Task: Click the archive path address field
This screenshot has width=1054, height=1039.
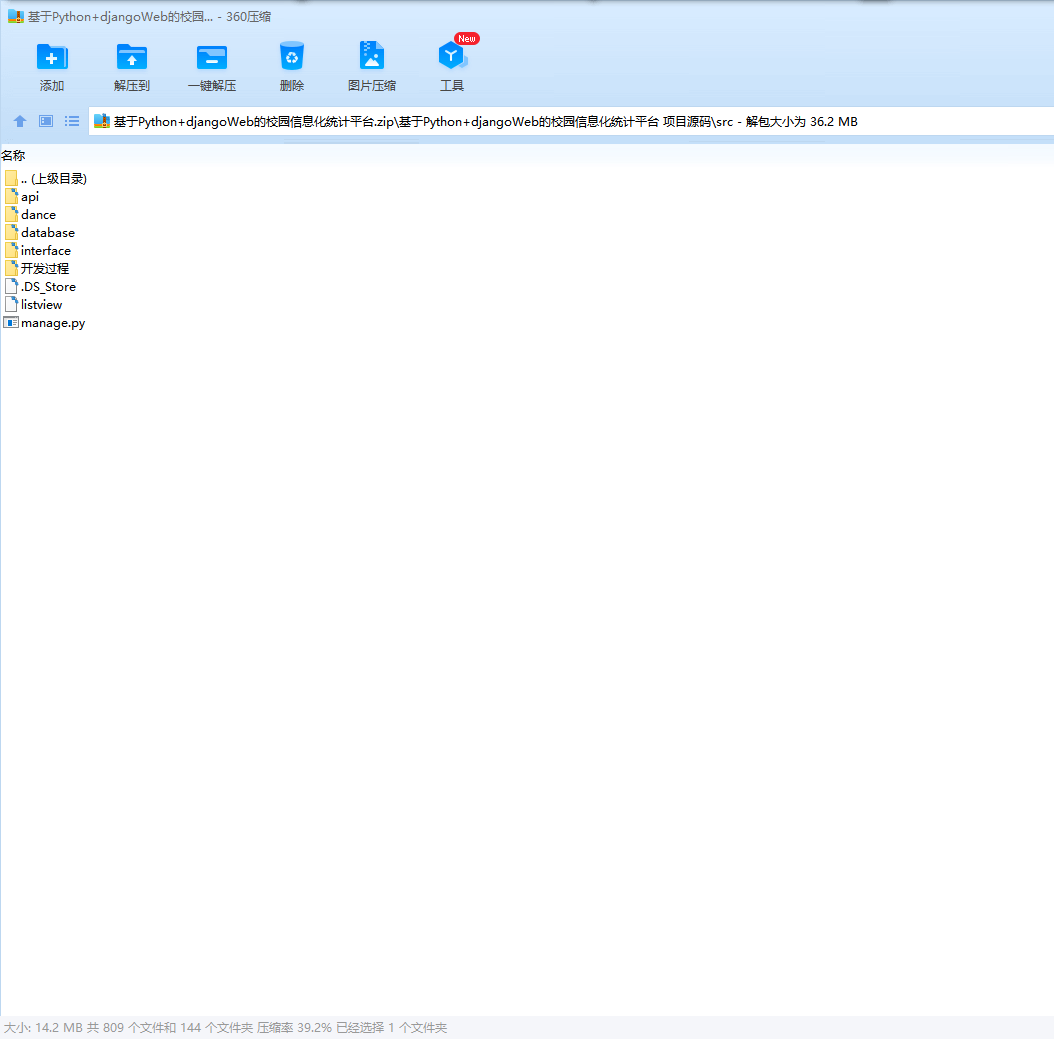Action: pyautogui.click(x=571, y=121)
